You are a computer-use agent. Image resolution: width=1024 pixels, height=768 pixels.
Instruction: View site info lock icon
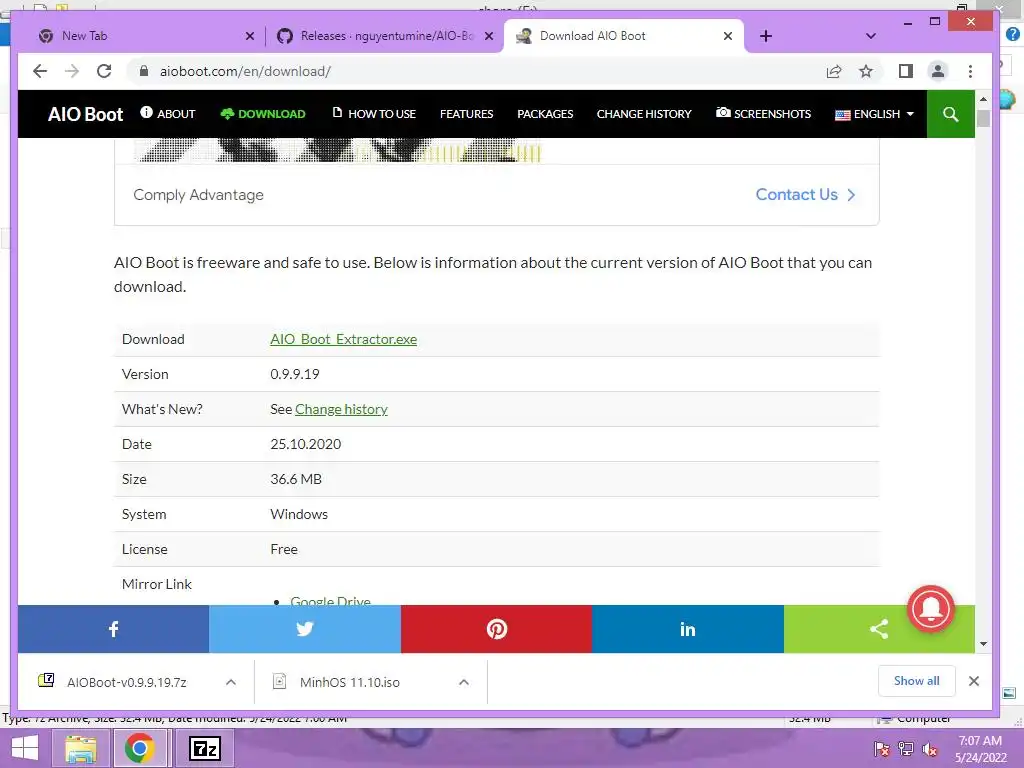(x=144, y=71)
